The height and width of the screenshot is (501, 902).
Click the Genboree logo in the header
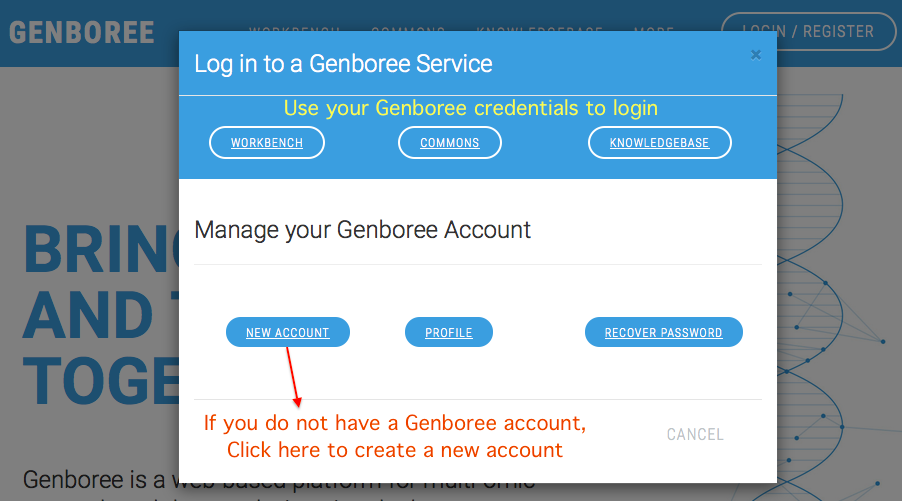82,32
